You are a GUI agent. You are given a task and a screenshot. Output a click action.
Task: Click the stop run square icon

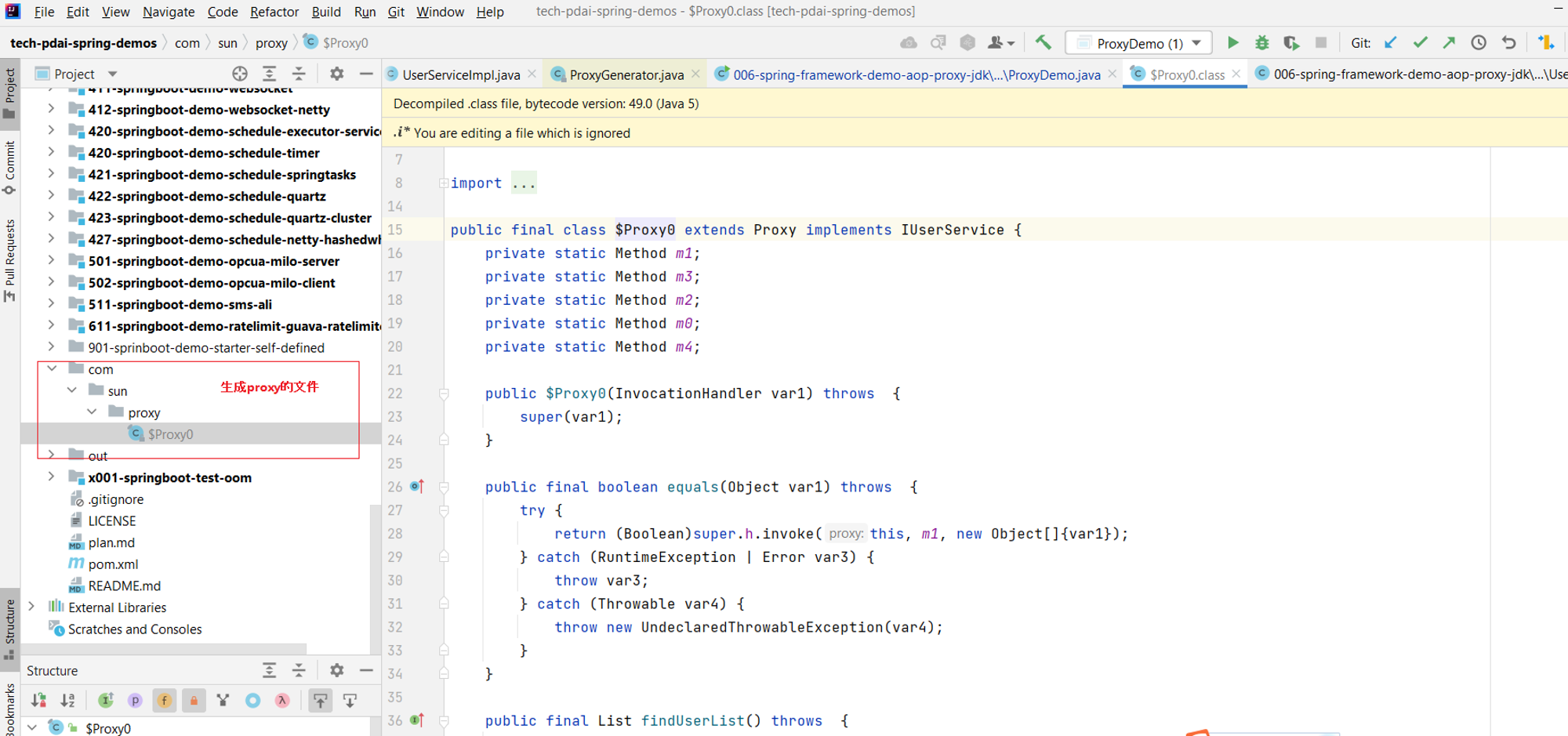click(1321, 43)
